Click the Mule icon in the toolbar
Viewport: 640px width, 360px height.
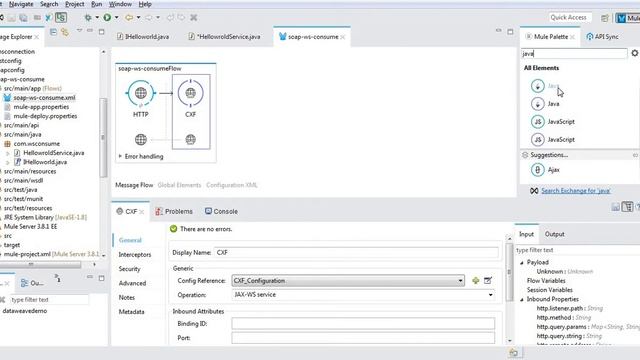(49, 18)
